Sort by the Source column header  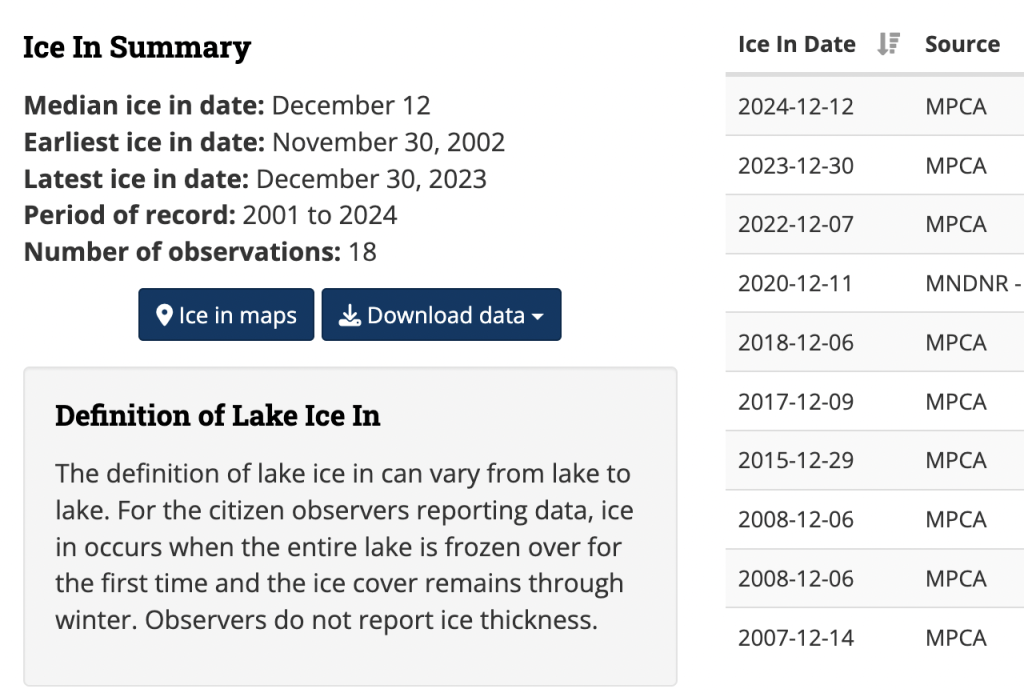(x=962, y=44)
